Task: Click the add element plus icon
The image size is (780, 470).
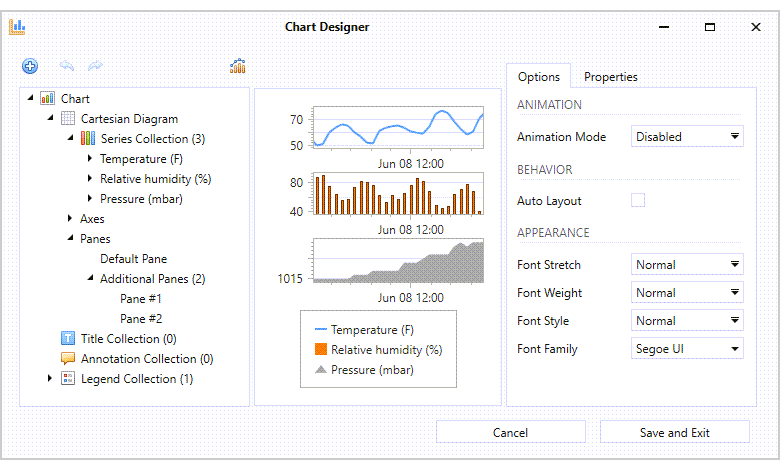Action: coord(30,66)
